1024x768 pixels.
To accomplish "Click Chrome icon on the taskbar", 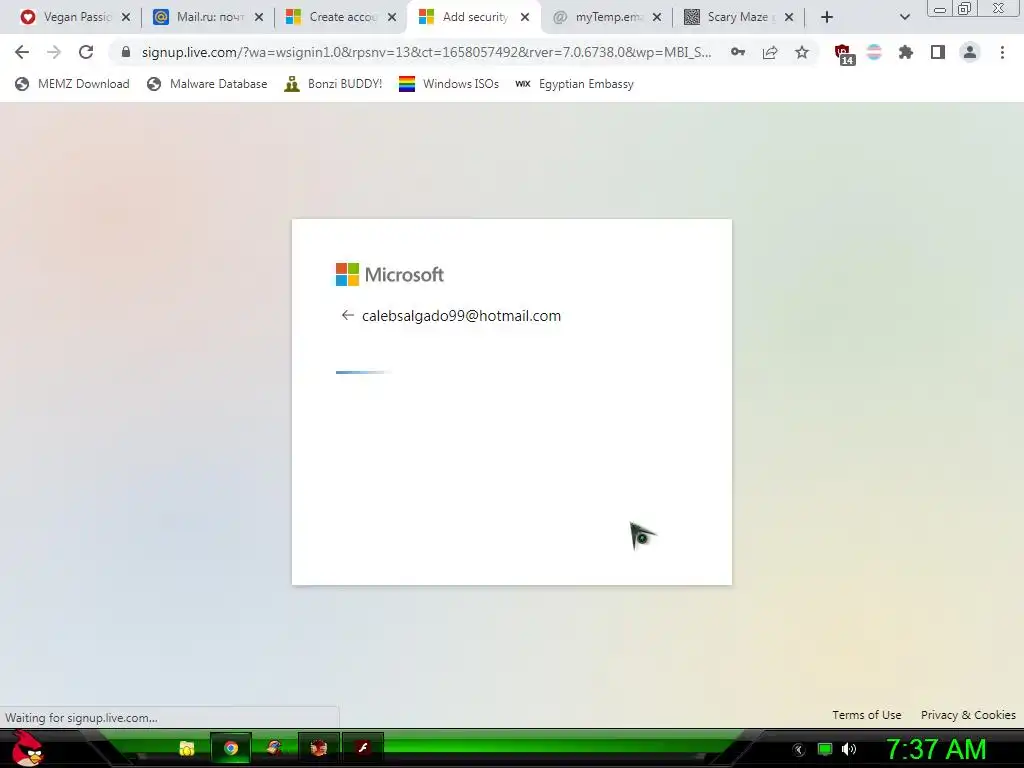I will pyautogui.click(x=231, y=748).
